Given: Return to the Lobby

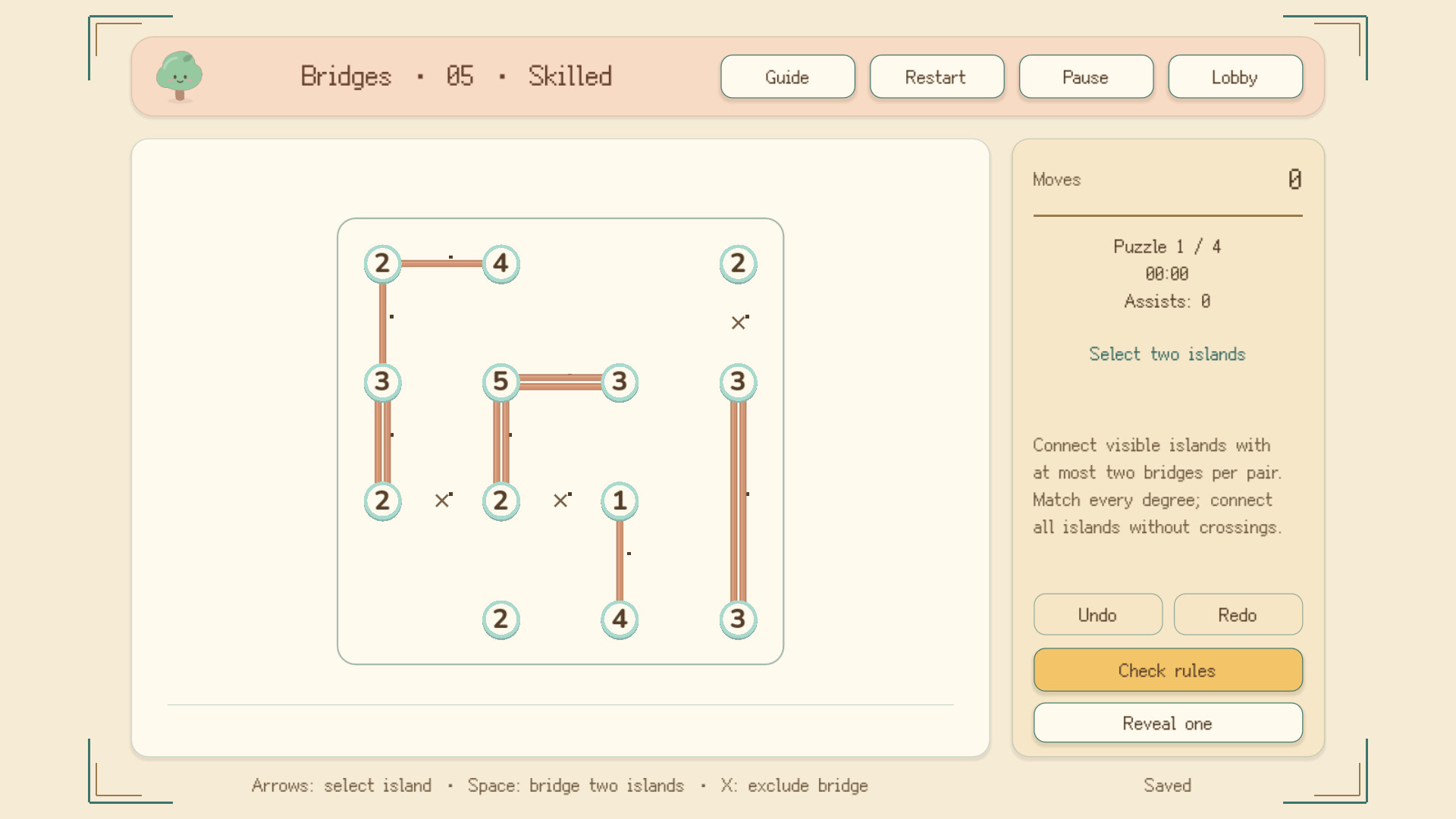Looking at the screenshot, I should pyautogui.click(x=1235, y=77).
